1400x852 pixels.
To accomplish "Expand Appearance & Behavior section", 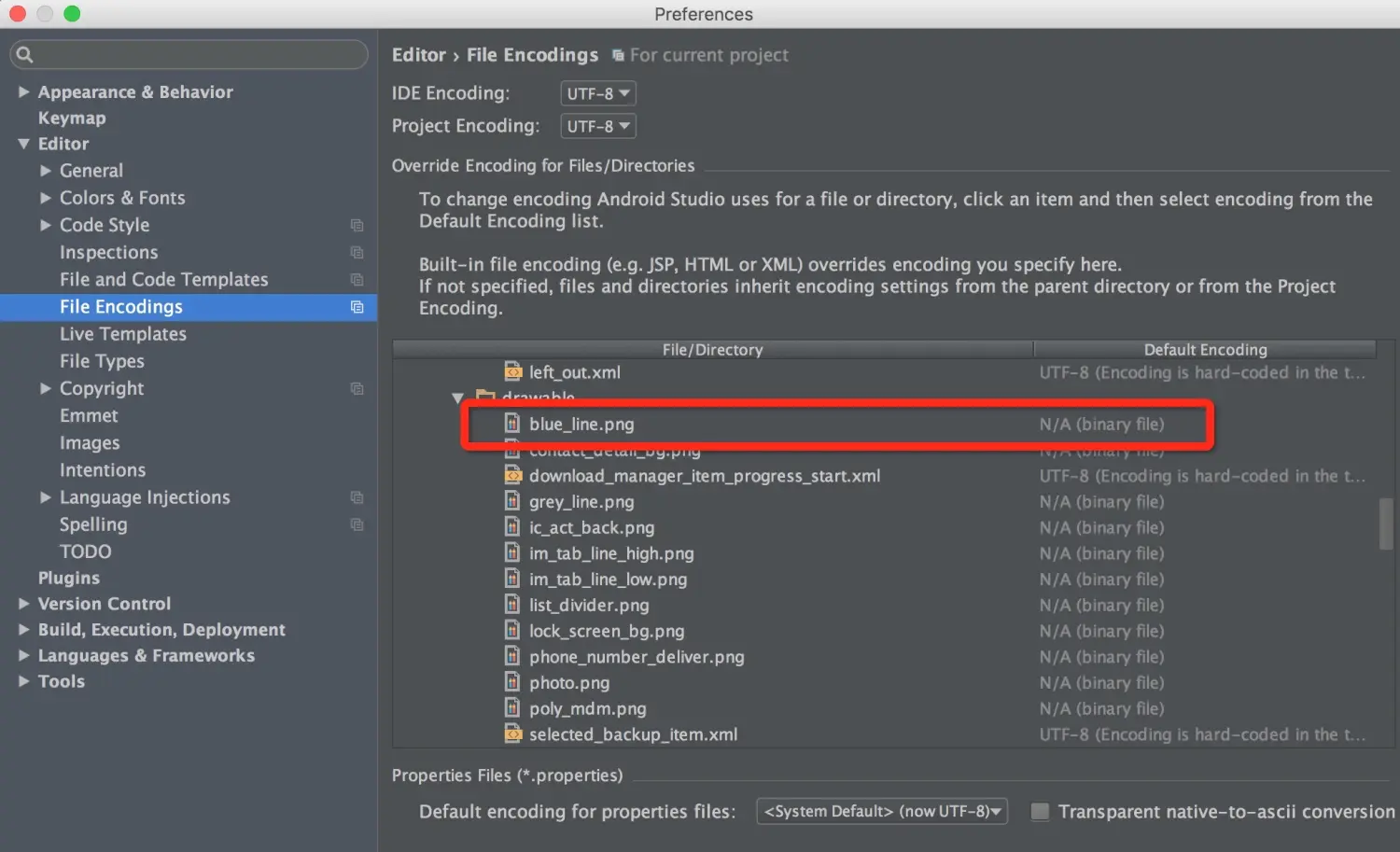I will 24,91.
